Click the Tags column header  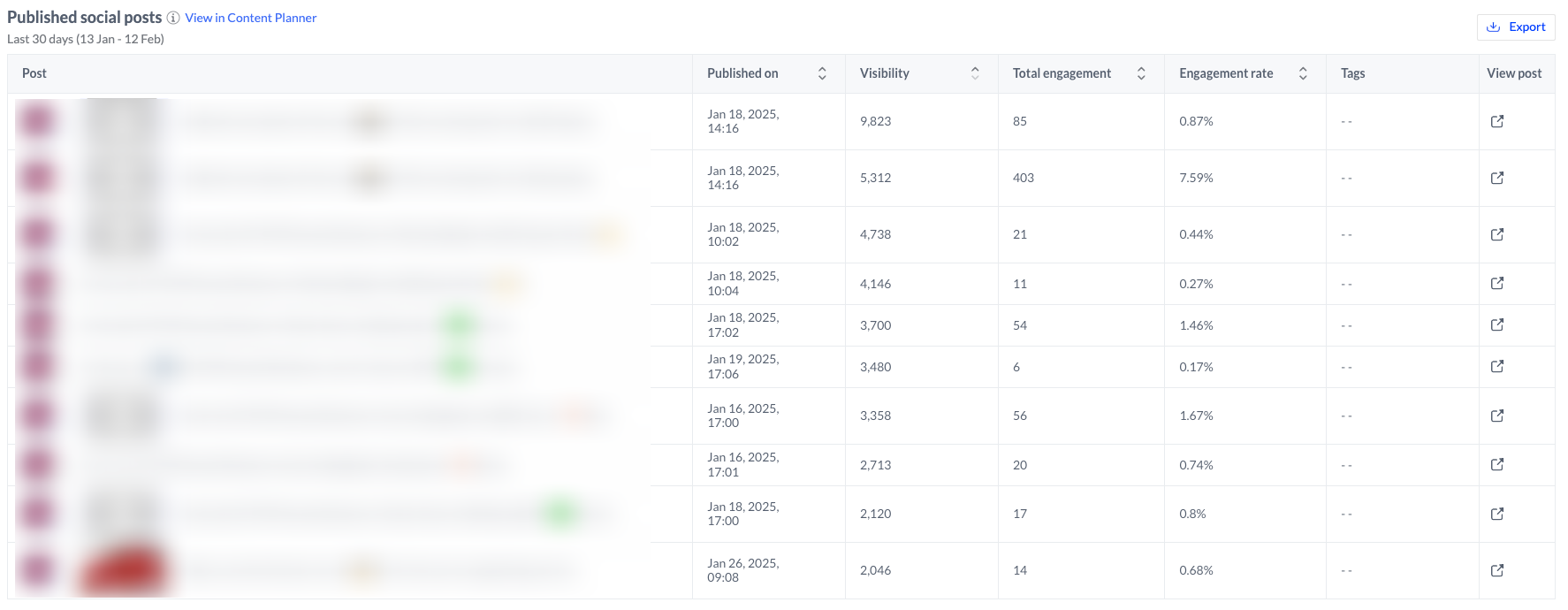point(1352,73)
